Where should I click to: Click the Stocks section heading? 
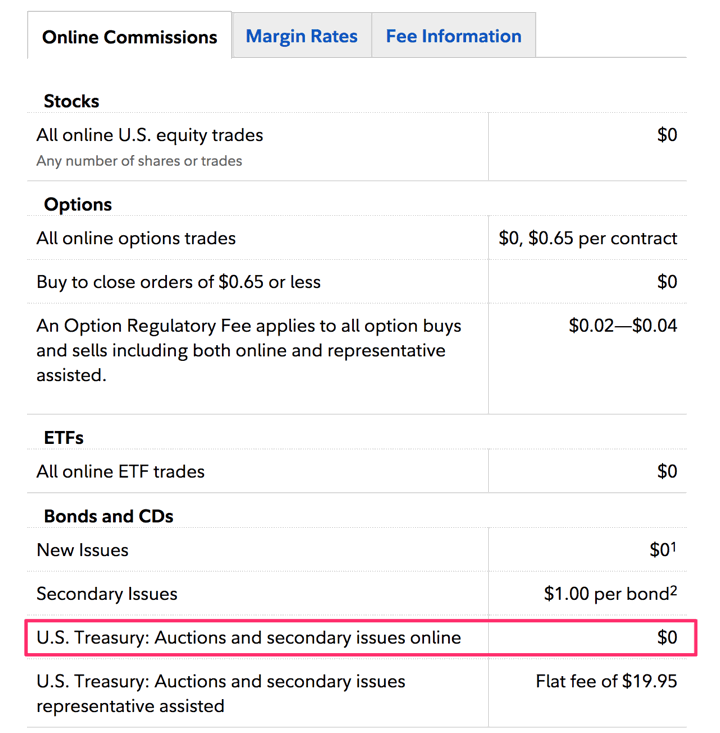coord(71,101)
